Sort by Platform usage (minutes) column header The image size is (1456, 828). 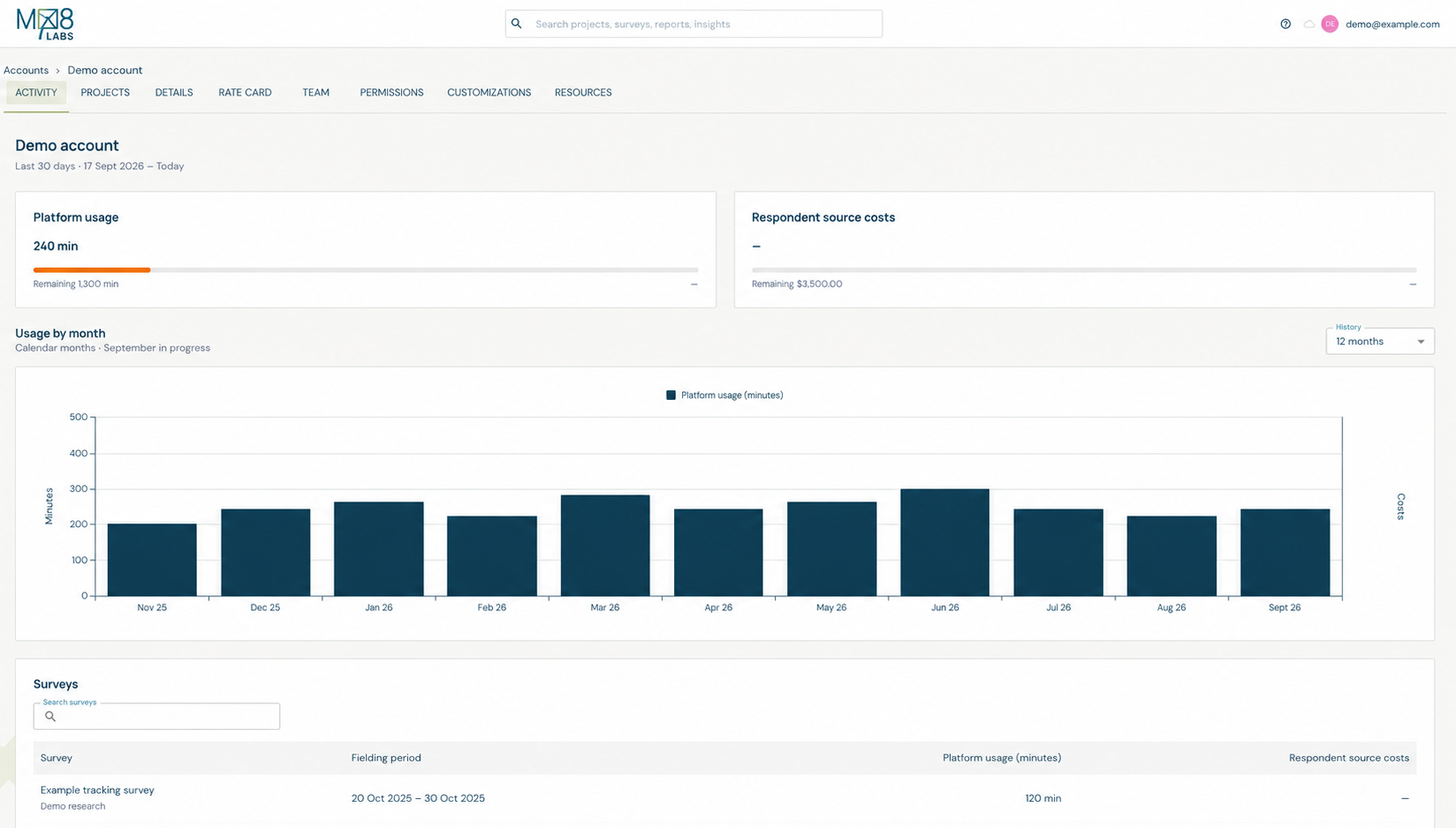tap(1002, 758)
